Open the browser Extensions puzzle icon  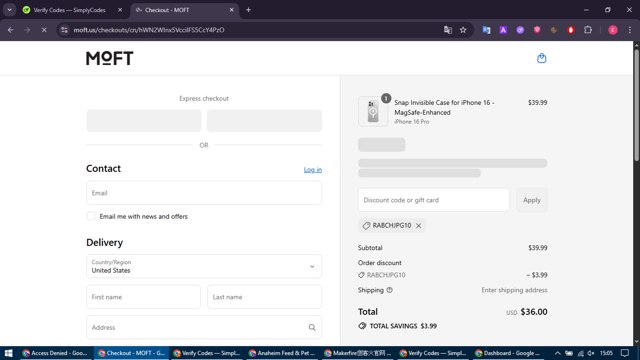pos(588,30)
